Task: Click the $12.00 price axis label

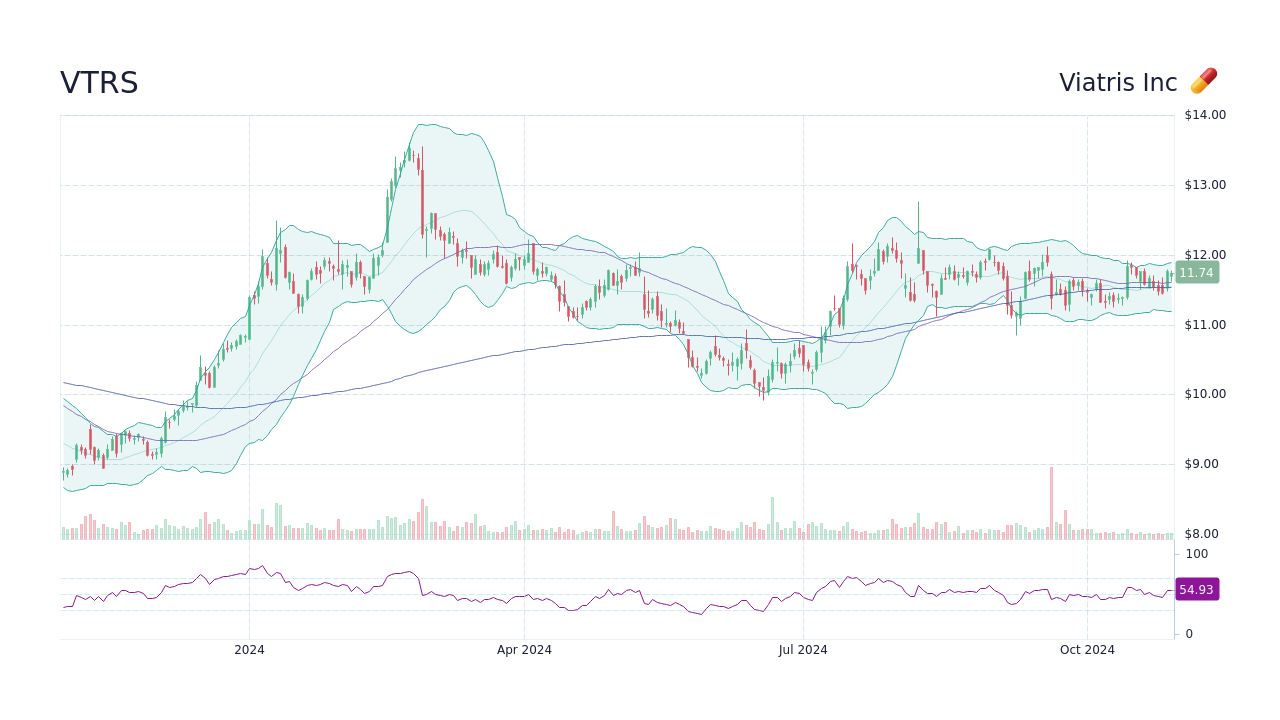Action: (1205, 255)
